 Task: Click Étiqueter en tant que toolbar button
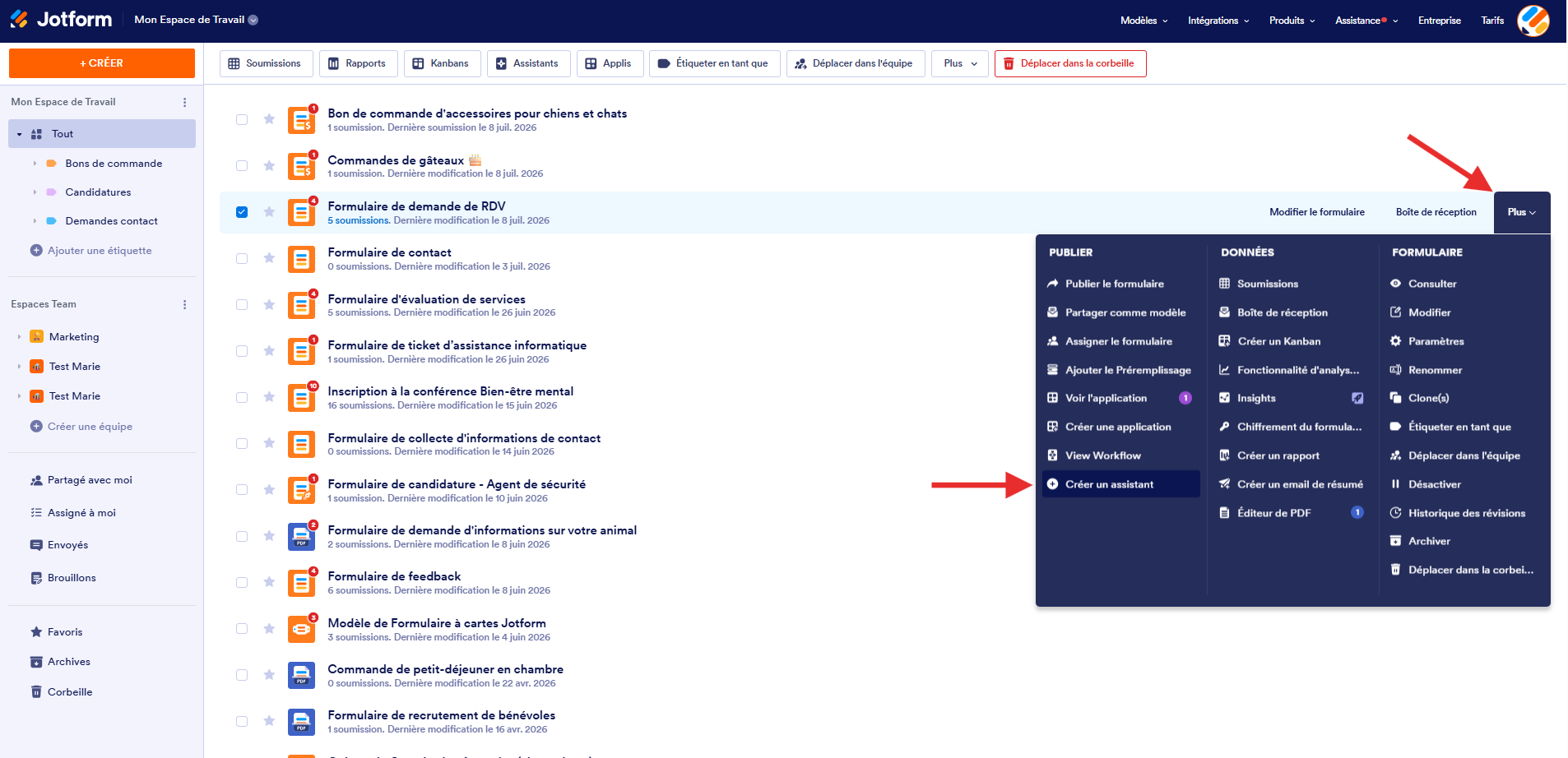point(714,63)
